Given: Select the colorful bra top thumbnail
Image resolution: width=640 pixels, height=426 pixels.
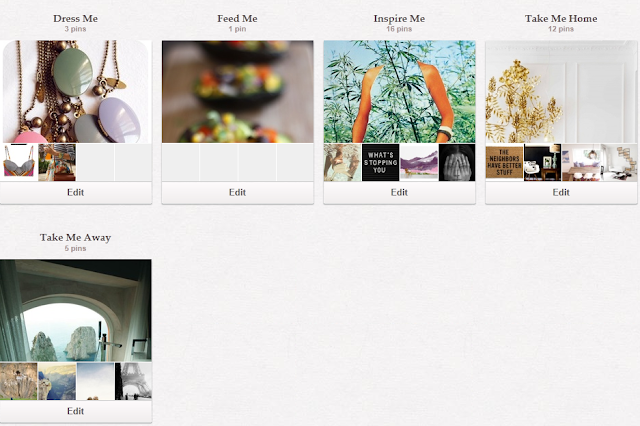Looking at the screenshot, I should point(19,162).
